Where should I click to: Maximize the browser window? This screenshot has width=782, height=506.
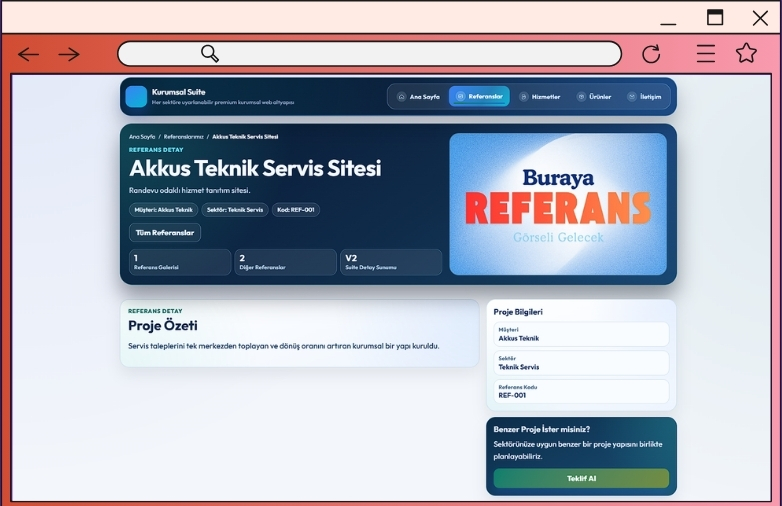coord(715,17)
